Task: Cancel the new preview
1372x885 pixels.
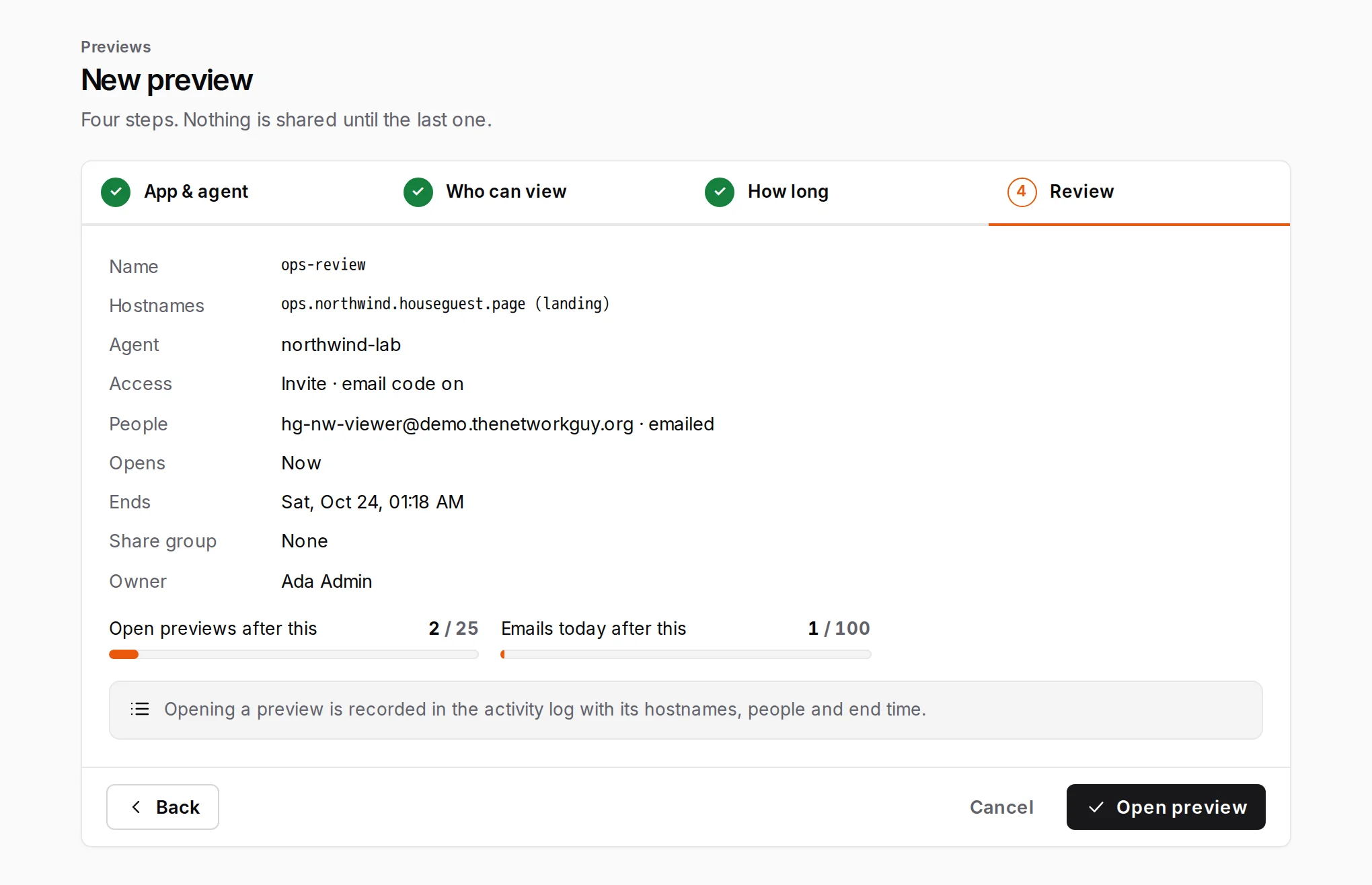Action: pyautogui.click(x=1001, y=807)
